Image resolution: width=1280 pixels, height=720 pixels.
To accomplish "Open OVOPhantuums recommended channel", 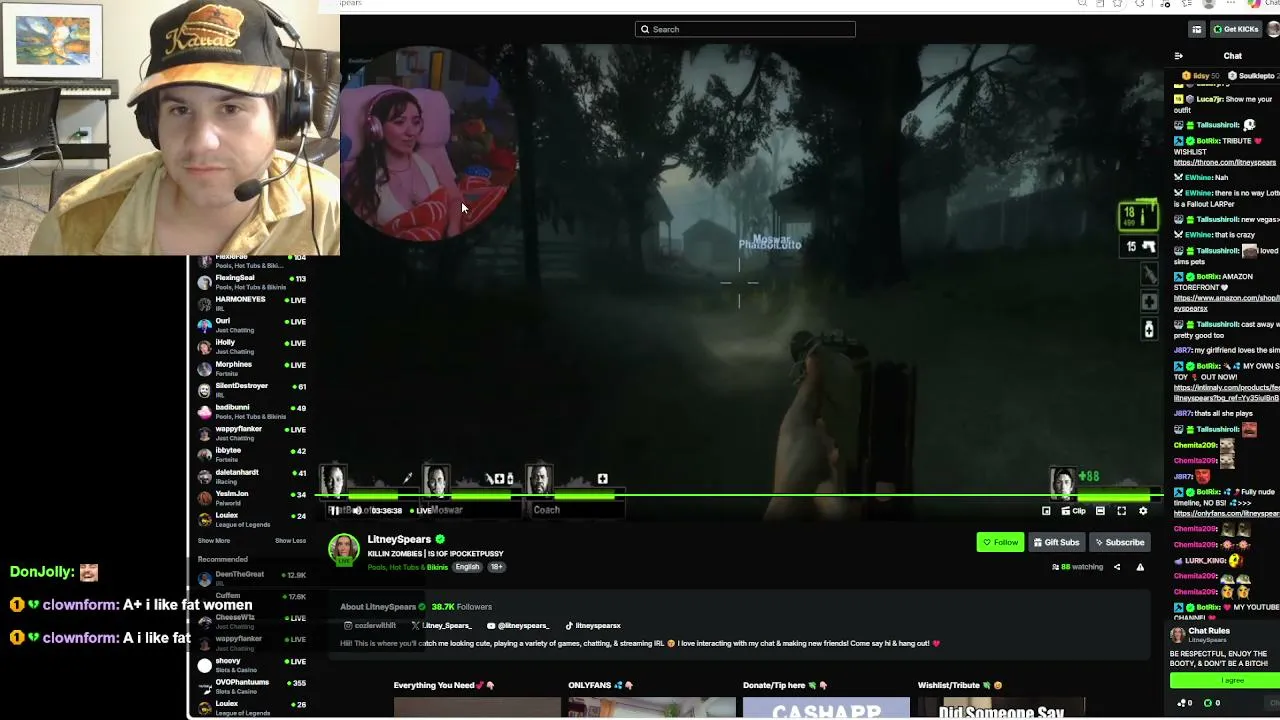I will (252, 686).
